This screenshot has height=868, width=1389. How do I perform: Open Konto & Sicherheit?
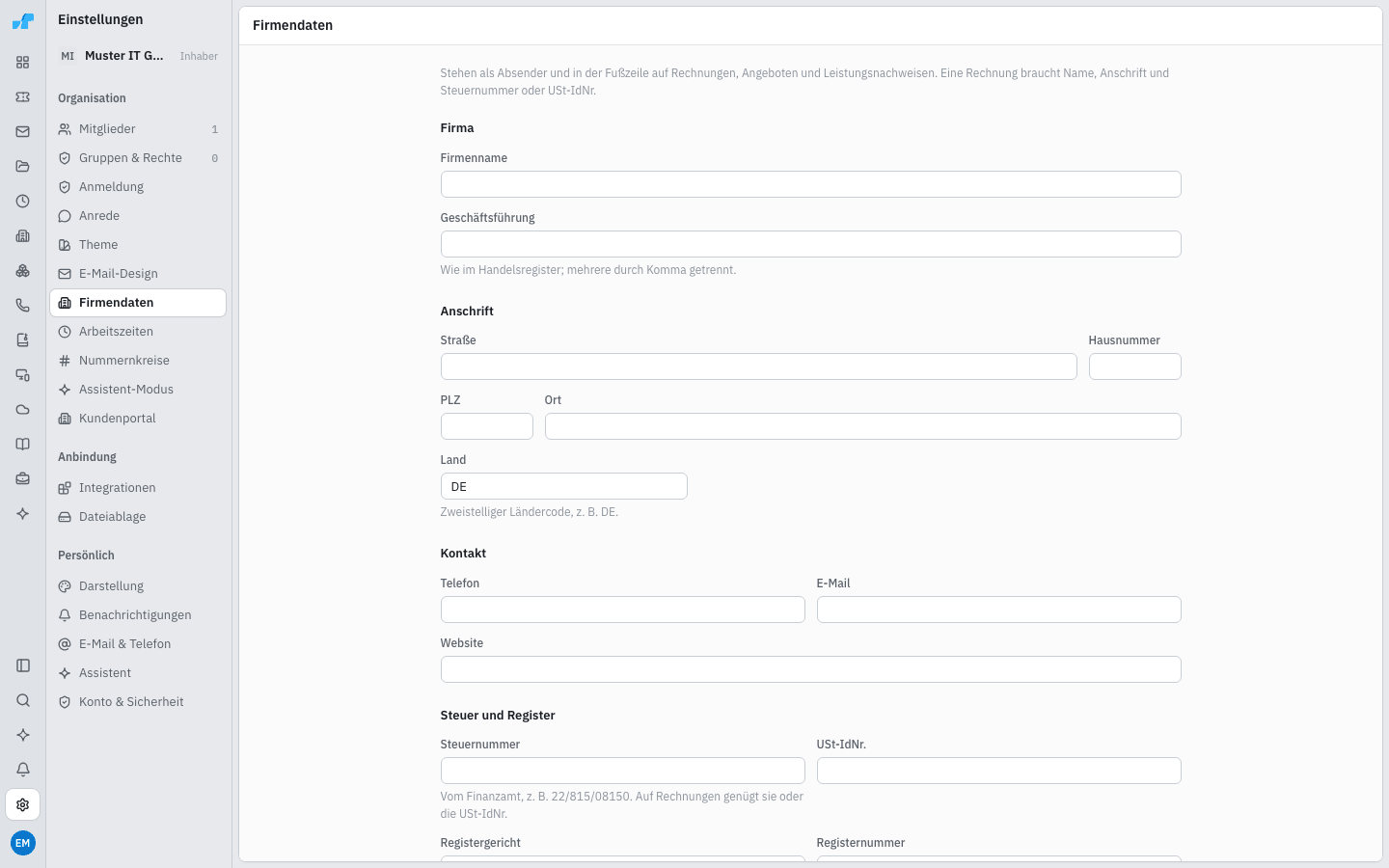138,702
